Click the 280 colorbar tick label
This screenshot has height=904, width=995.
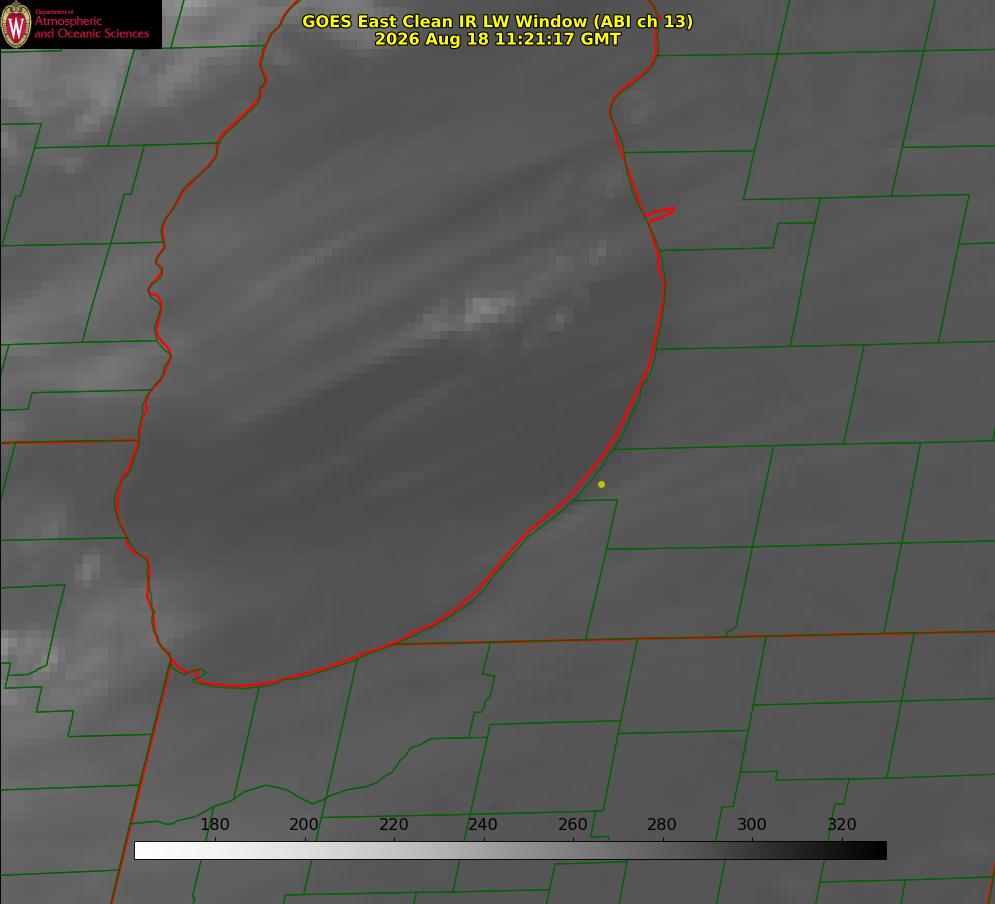pos(661,824)
